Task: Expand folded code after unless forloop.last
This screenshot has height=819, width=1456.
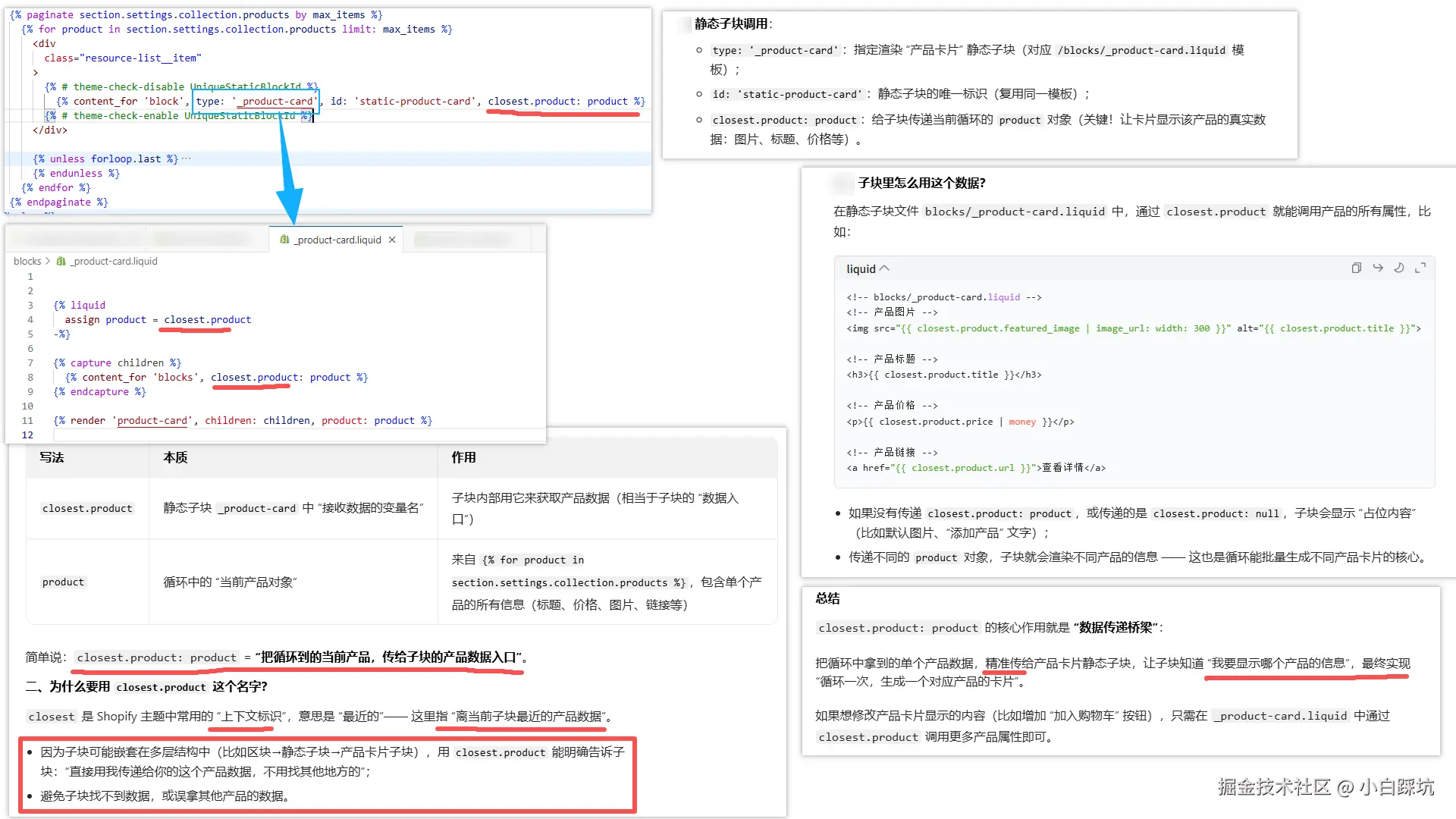Action: 187,158
